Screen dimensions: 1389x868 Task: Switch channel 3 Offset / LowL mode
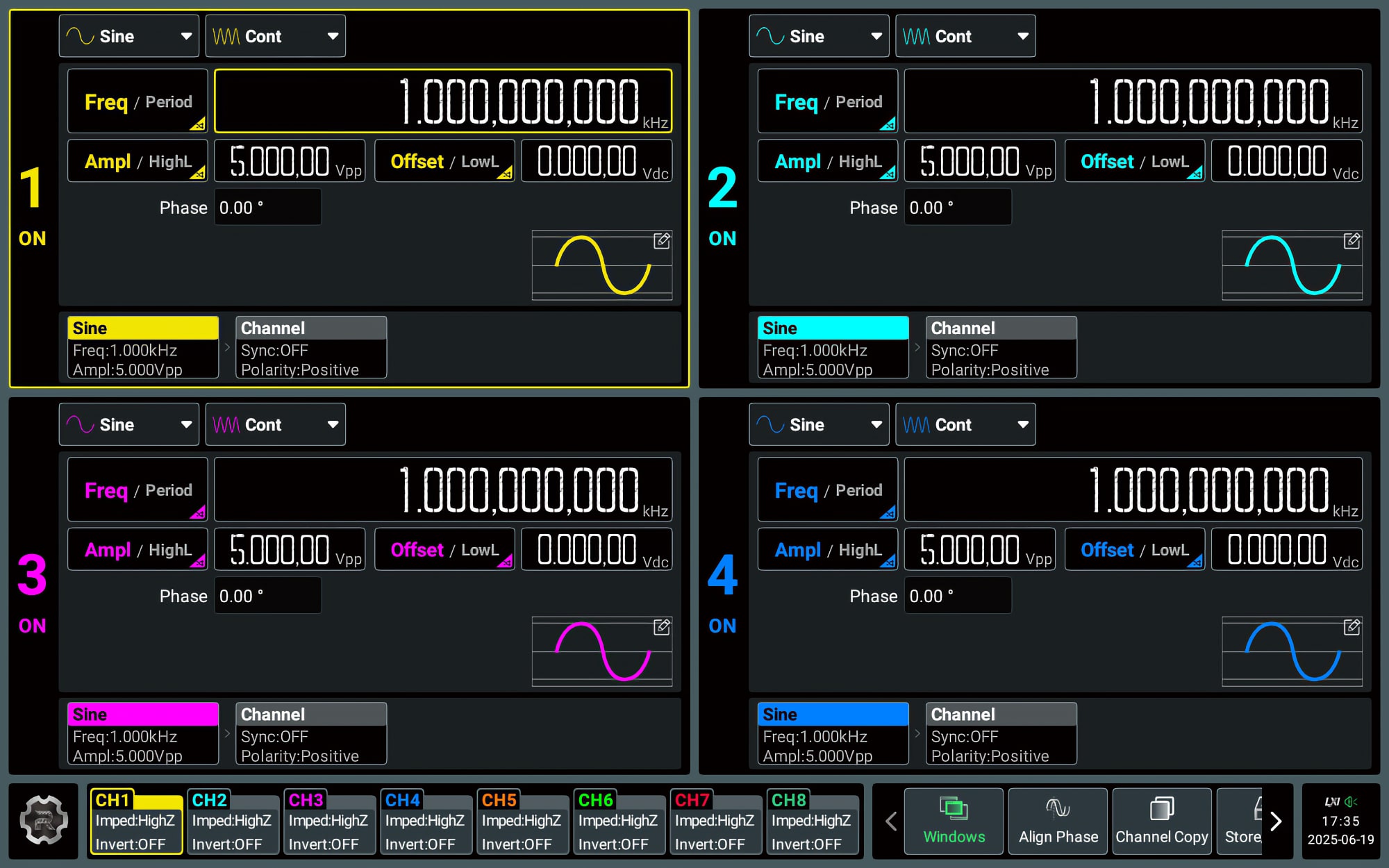coord(444,549)
